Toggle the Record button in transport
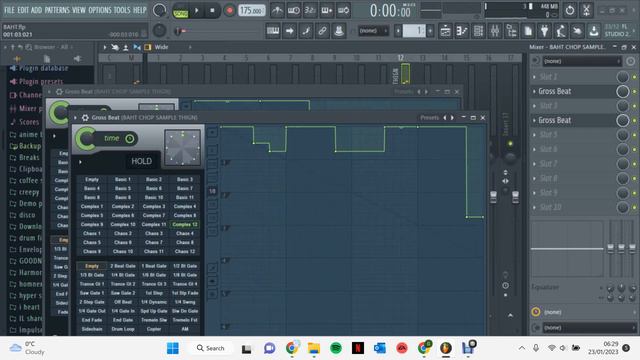Viewport: 640px width, 360px height. [x=229, y=11]
